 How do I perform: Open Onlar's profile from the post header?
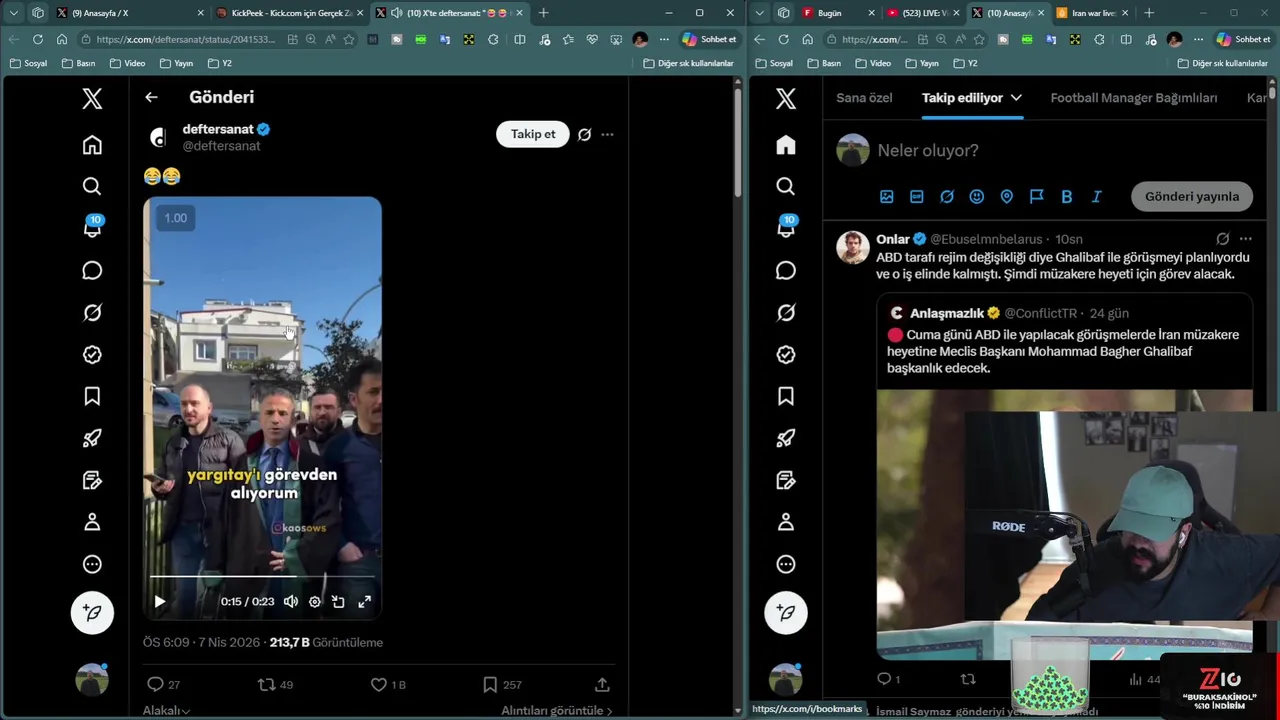click(x=893, y=239)
